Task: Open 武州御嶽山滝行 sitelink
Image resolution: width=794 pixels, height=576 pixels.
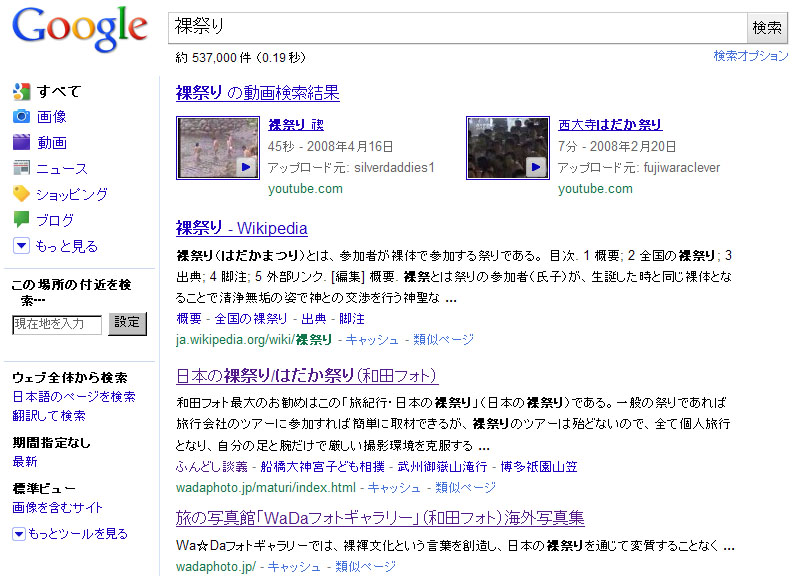Action: point(443,467)
